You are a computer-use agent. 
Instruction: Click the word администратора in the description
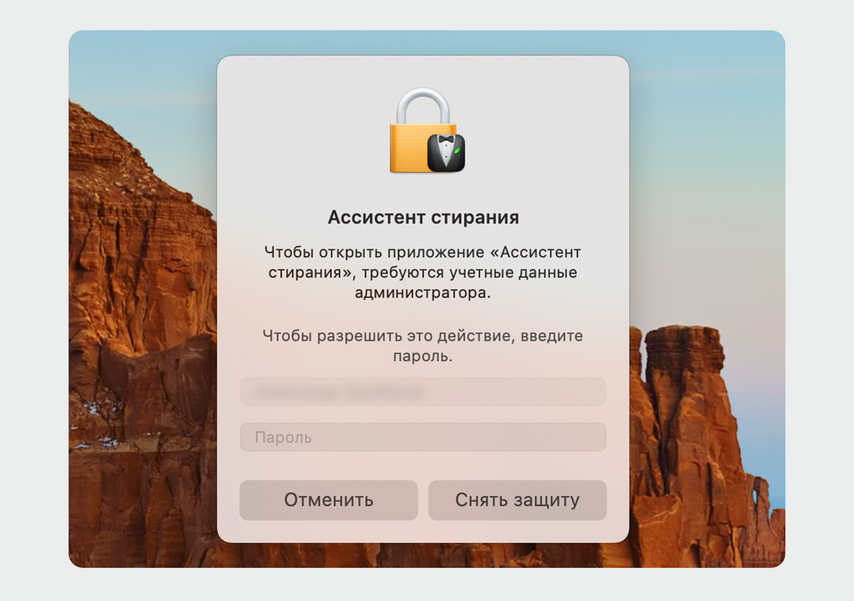click(x=423, y=293)
